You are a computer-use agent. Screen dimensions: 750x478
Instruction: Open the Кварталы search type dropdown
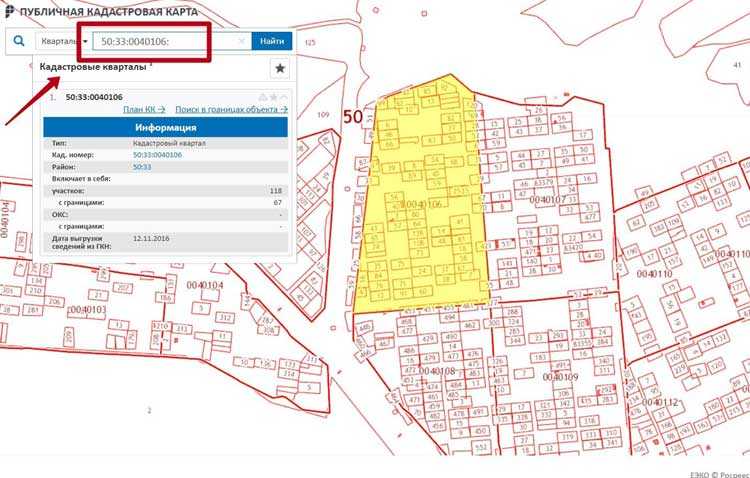pos(62,42)
